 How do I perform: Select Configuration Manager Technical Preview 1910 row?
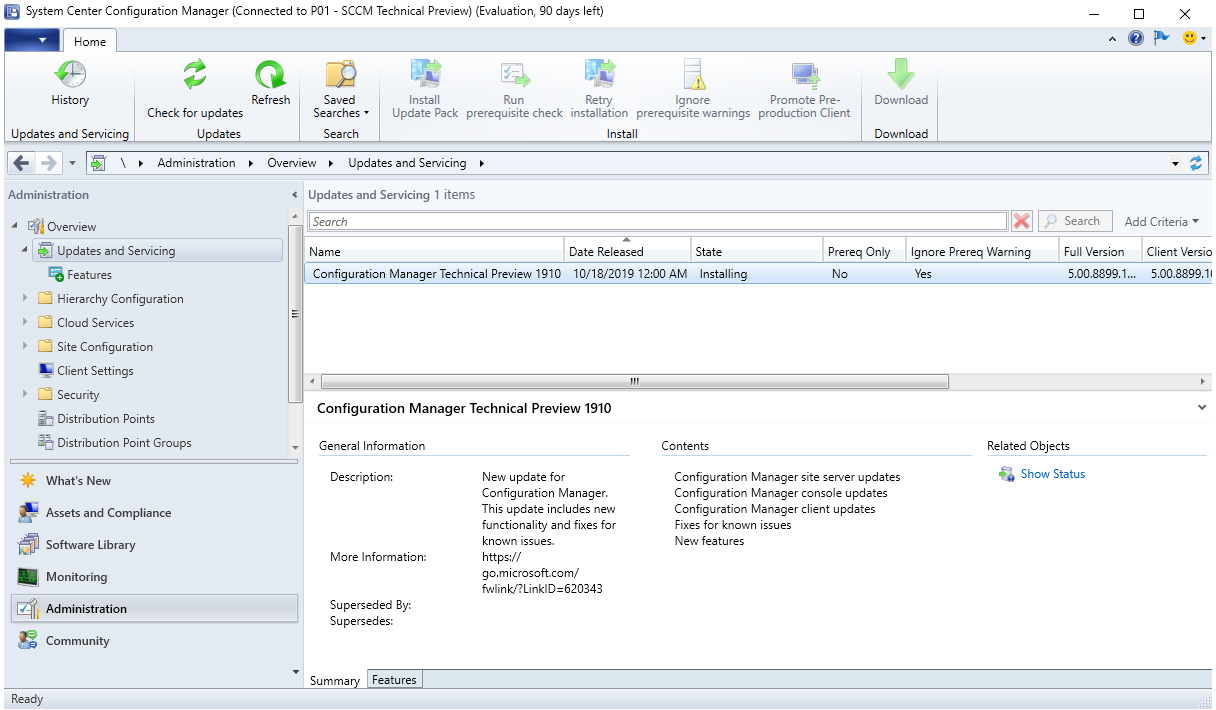436,274
